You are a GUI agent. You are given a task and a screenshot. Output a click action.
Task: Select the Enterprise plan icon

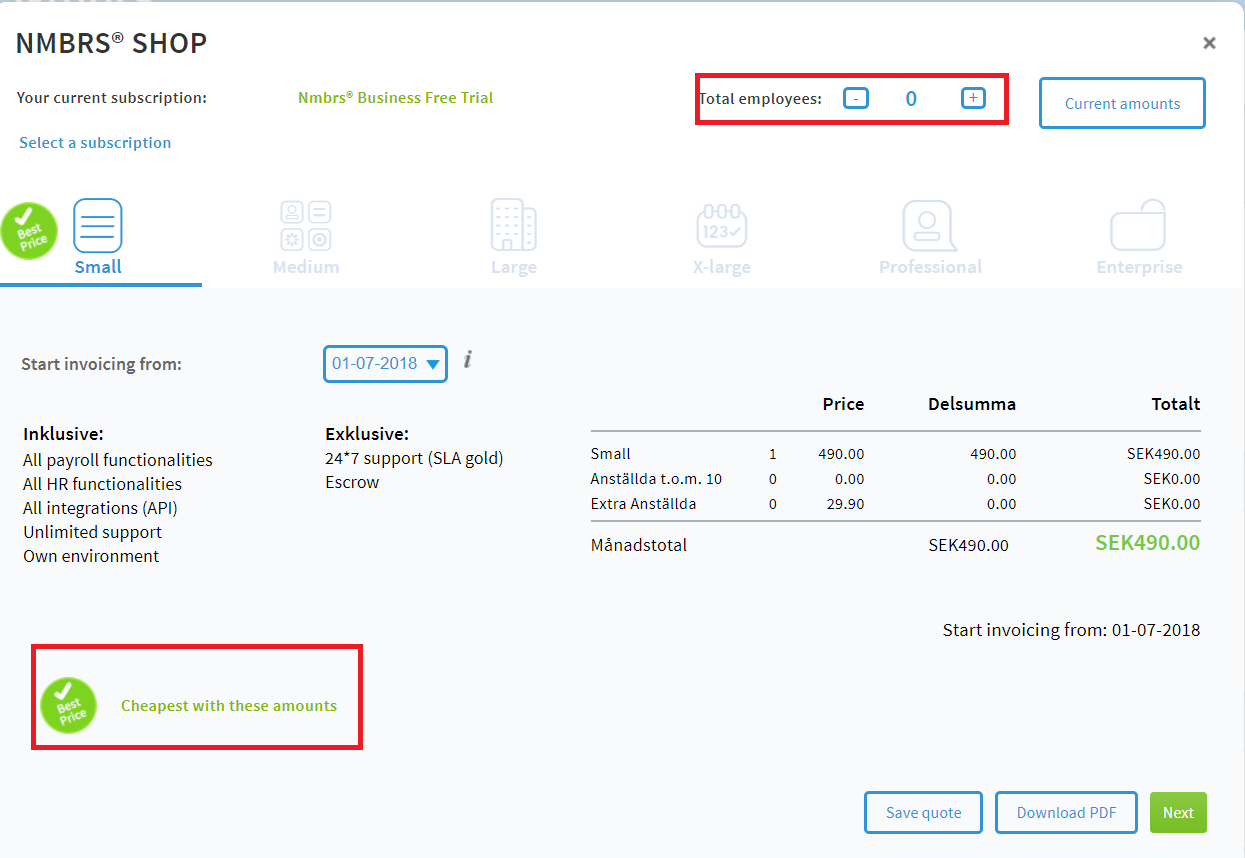click(1139, 225)
